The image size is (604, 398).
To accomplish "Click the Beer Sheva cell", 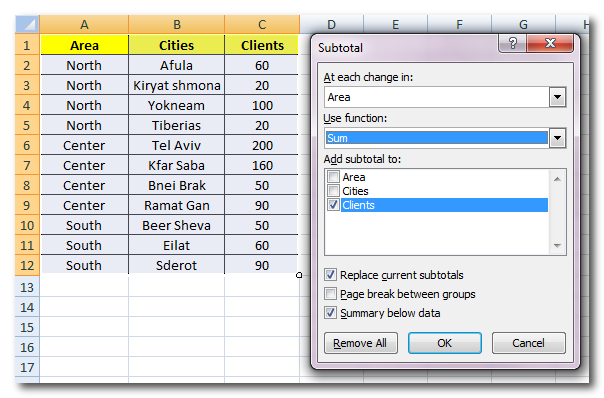I will [176, 225].
